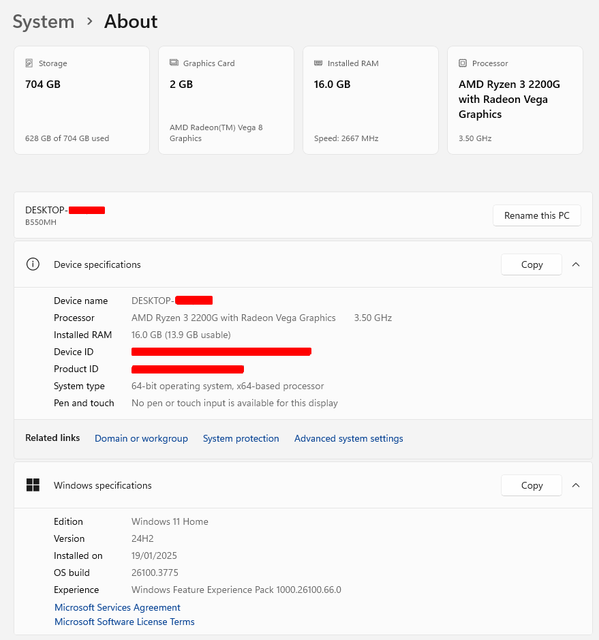The width and height of the screenshot is (599, 640).
Task: Click 'AMD Radeon(TM) Vega 8 Graphics' text
Action: tap(216, 133)
